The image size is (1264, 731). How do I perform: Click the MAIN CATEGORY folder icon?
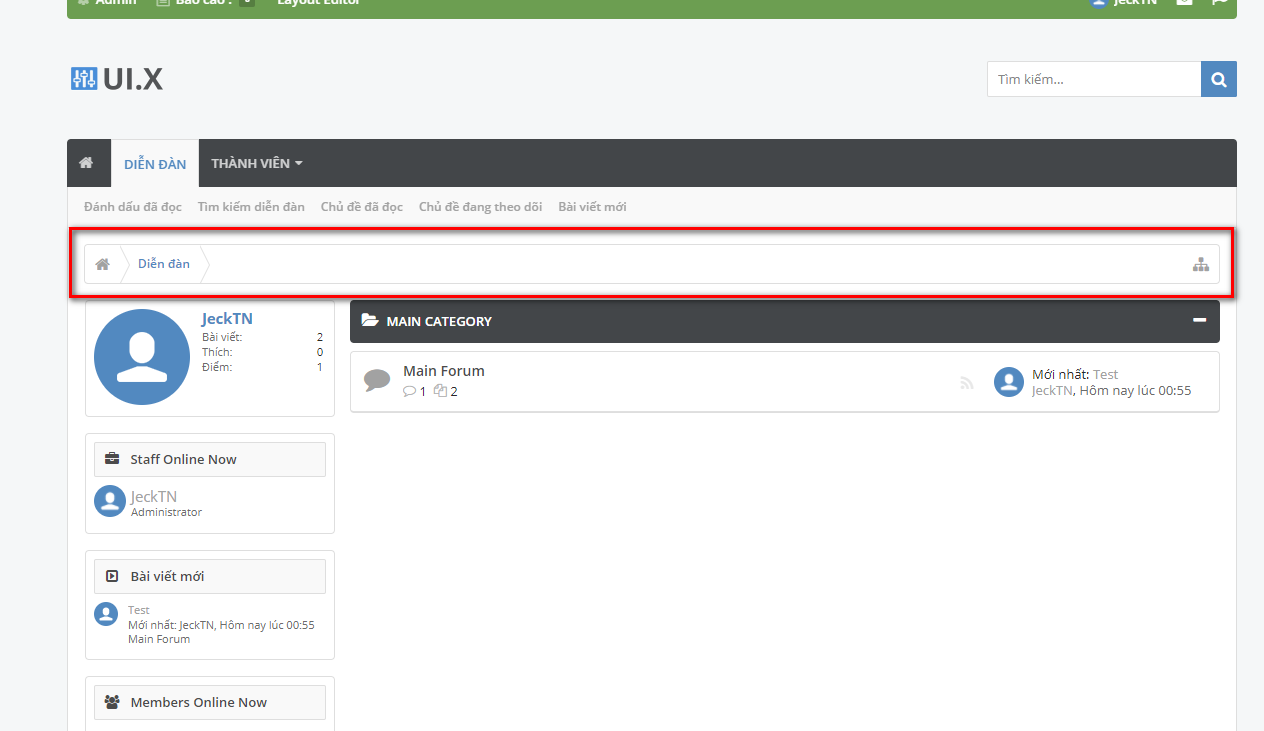[x=370, y=321]
